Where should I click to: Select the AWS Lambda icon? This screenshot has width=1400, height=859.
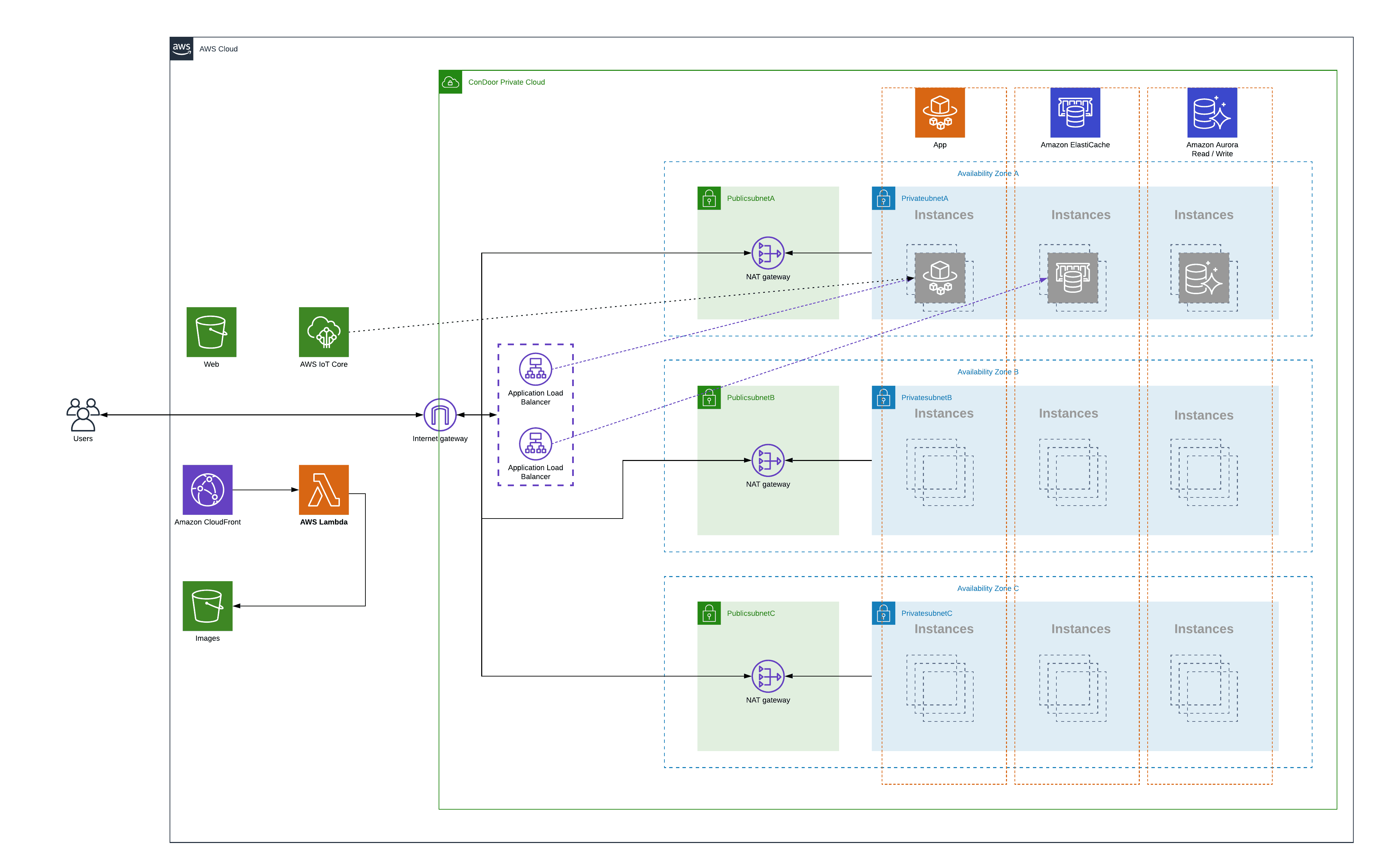(x=324, y=490)
